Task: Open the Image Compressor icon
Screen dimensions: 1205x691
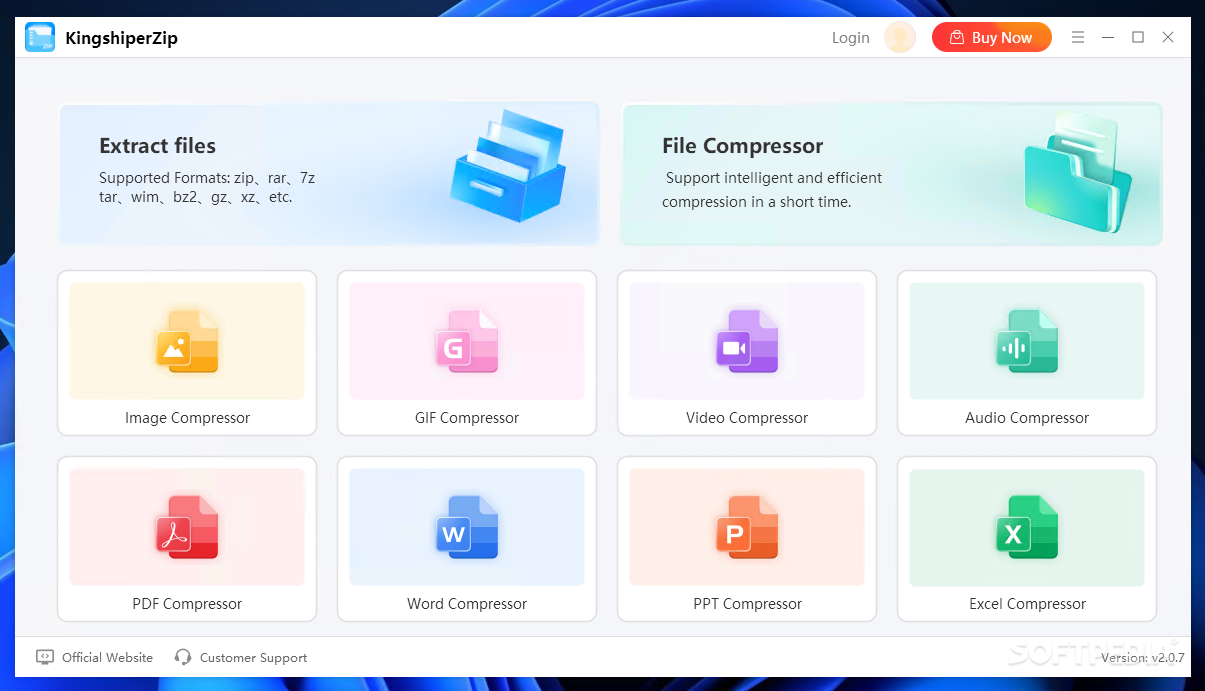Action: [x=187, y=341]
